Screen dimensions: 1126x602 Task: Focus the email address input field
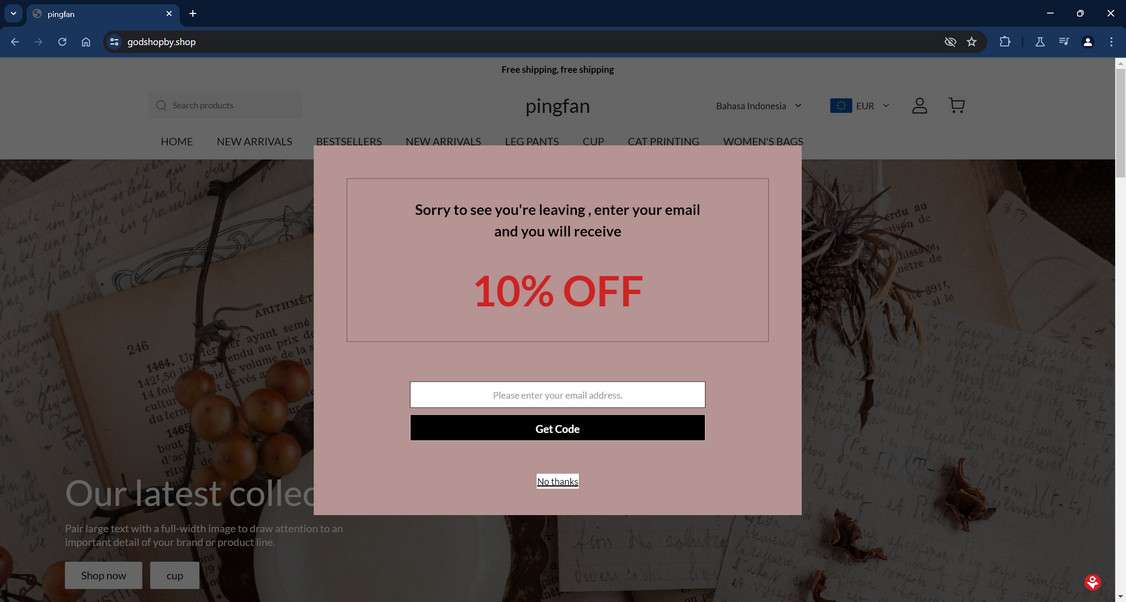coord(557,394)
